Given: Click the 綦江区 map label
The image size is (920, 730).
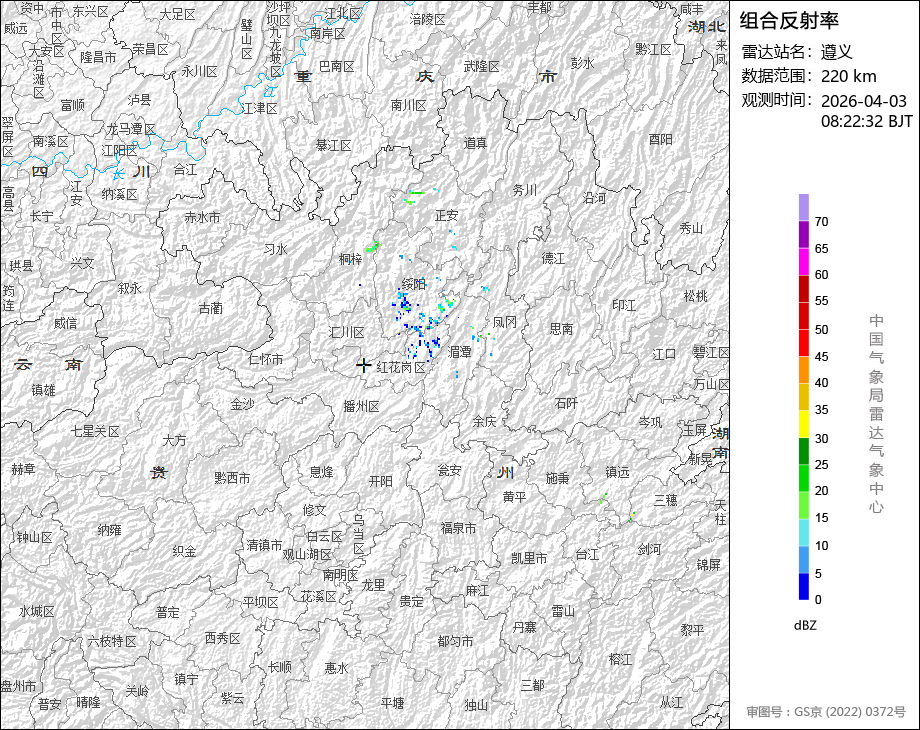Looking at the screenshot, I should point(333,145).
